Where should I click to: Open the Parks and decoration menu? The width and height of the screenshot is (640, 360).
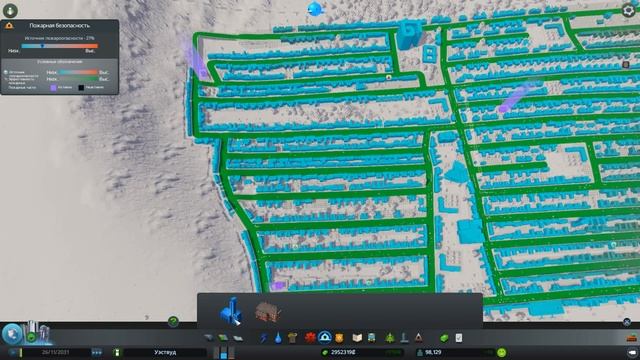390,338
